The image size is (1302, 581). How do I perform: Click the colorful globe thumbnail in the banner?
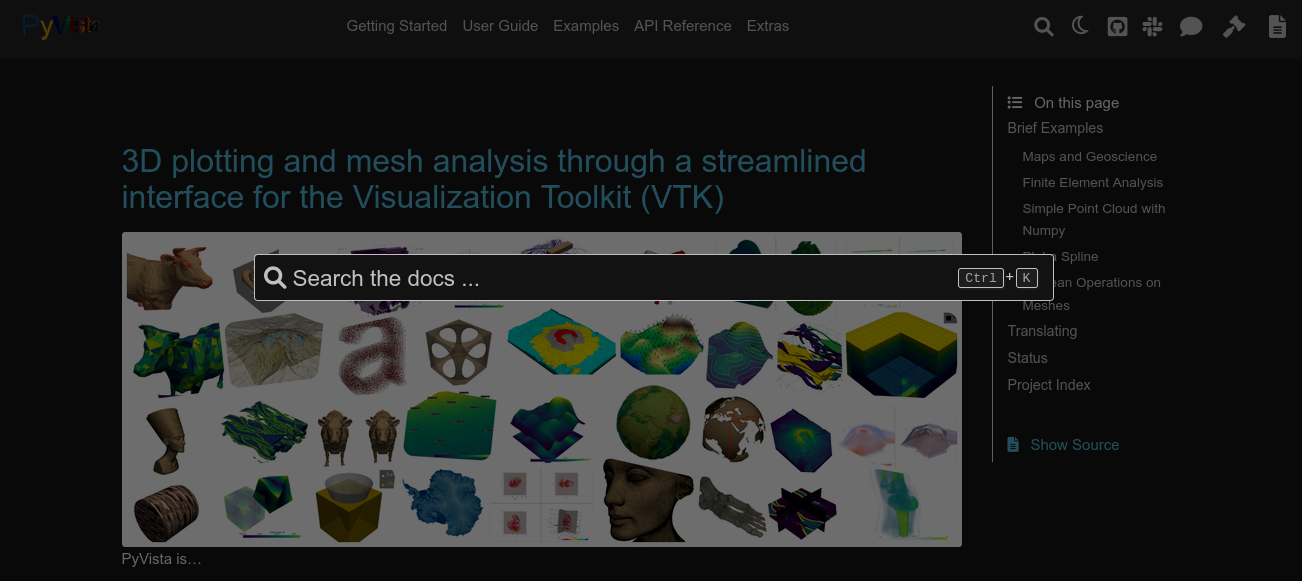point(652,424)
